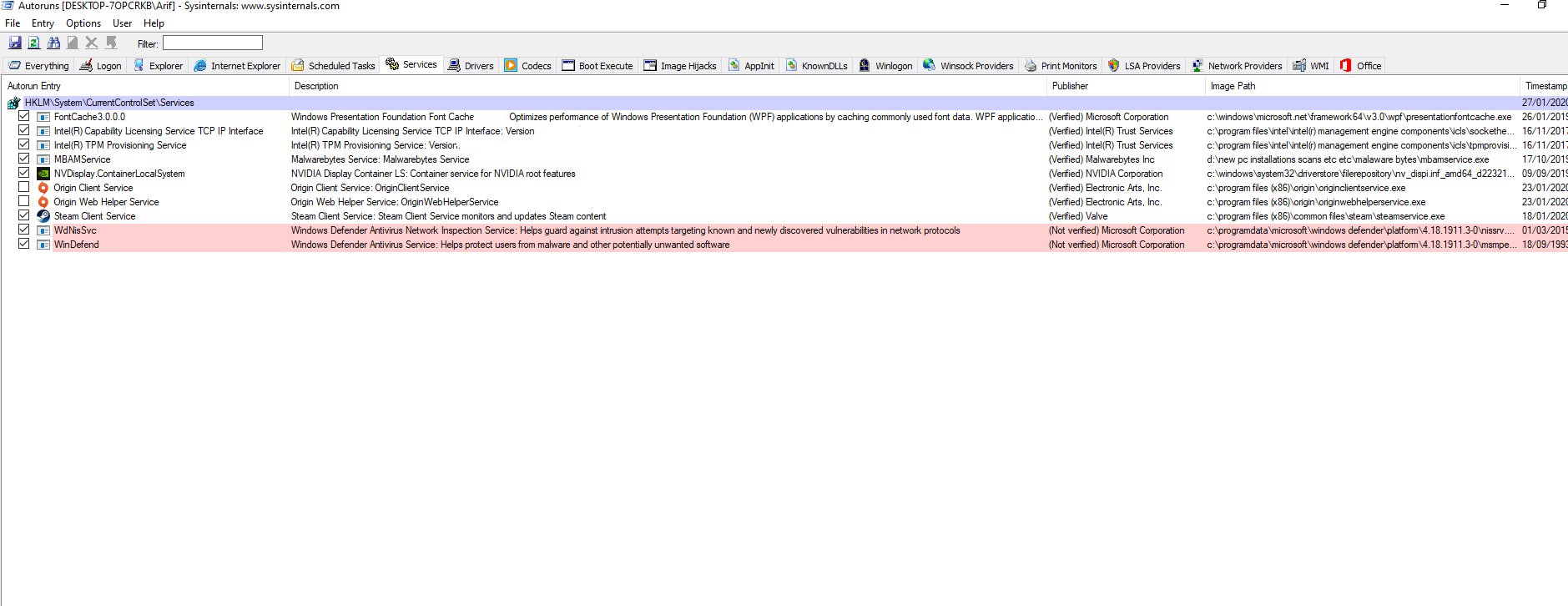The height and width of the screenshot is (606, 1568).
Task: Sort by the Publisher column header
Action: [1126, 86]
